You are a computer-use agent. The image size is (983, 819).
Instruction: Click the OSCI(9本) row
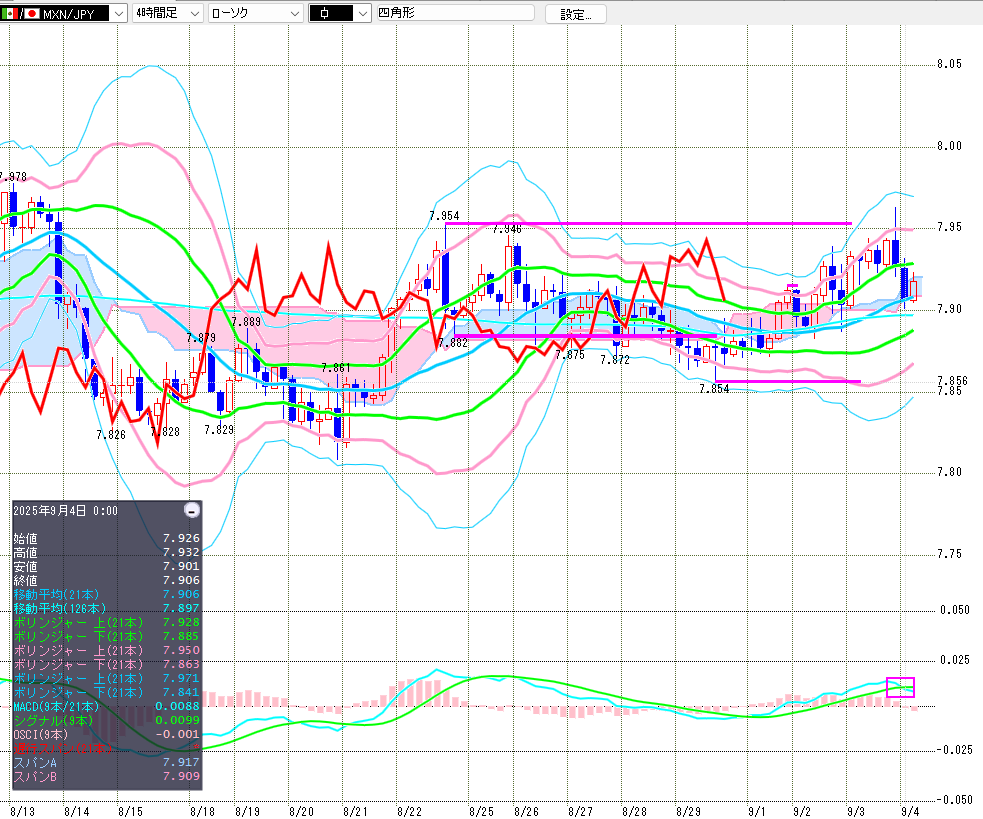tap(107, 734)
